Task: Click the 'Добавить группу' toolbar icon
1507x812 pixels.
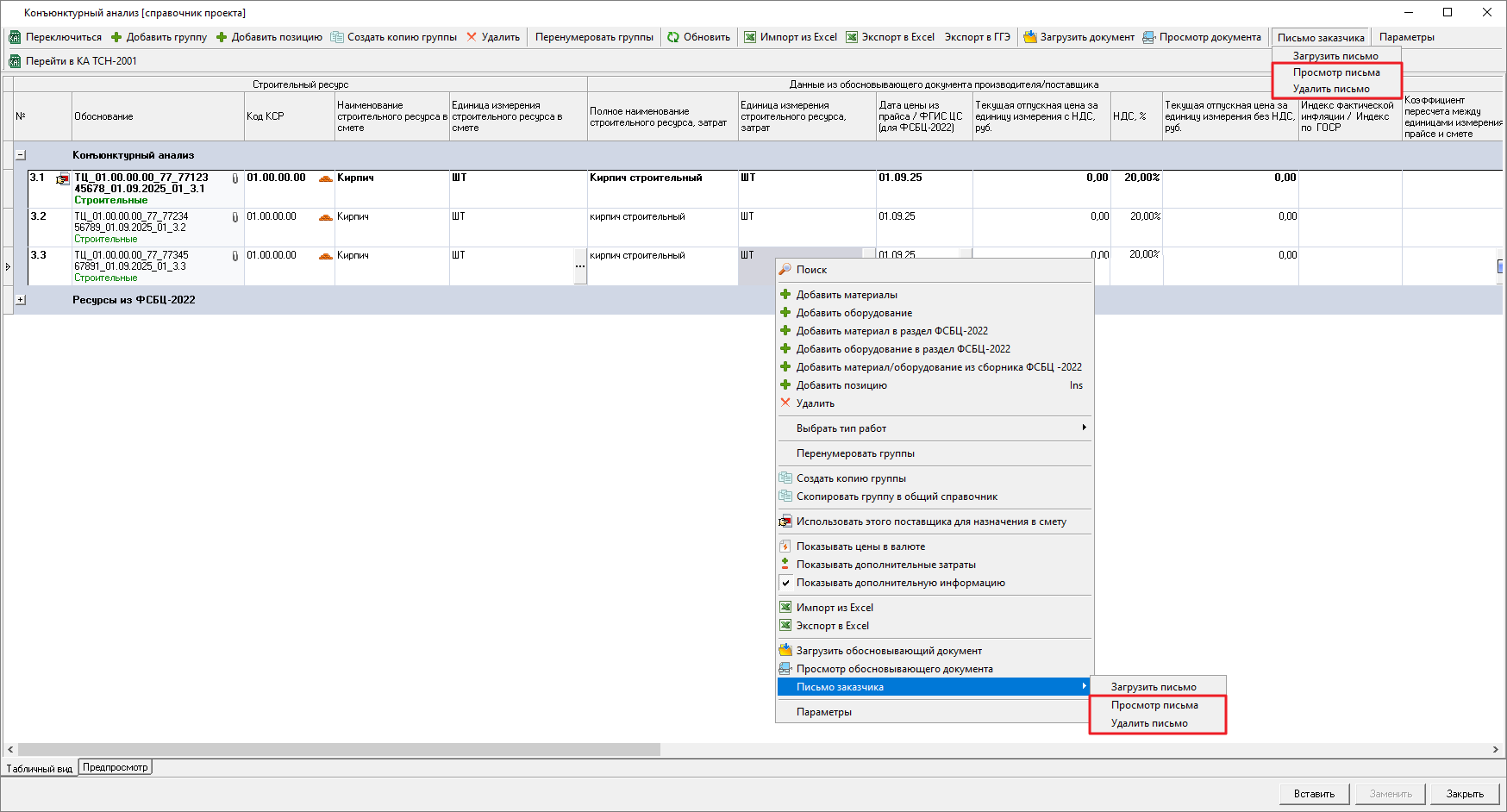Action: click(116, 37)
